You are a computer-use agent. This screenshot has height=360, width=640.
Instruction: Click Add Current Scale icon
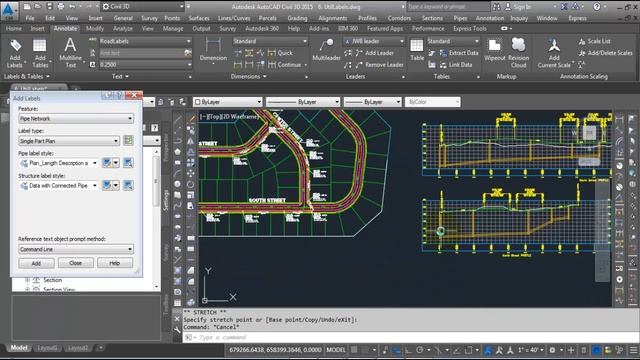[554, 53]
